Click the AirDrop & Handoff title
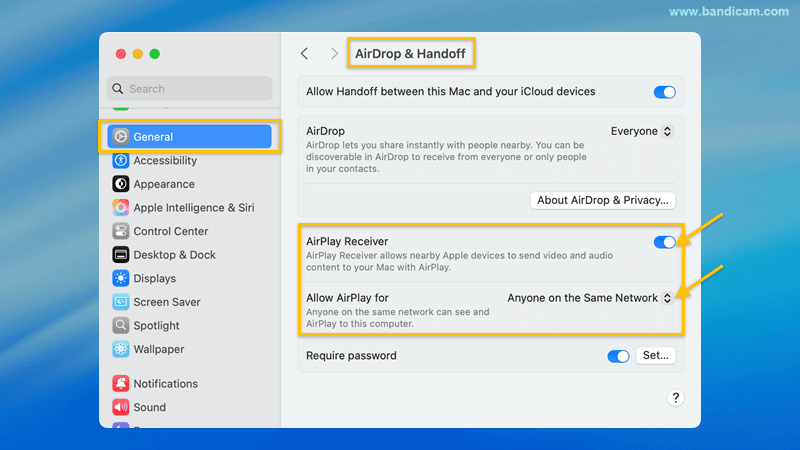The width and height of the screenshot is (800, 450). click(410, 54)
